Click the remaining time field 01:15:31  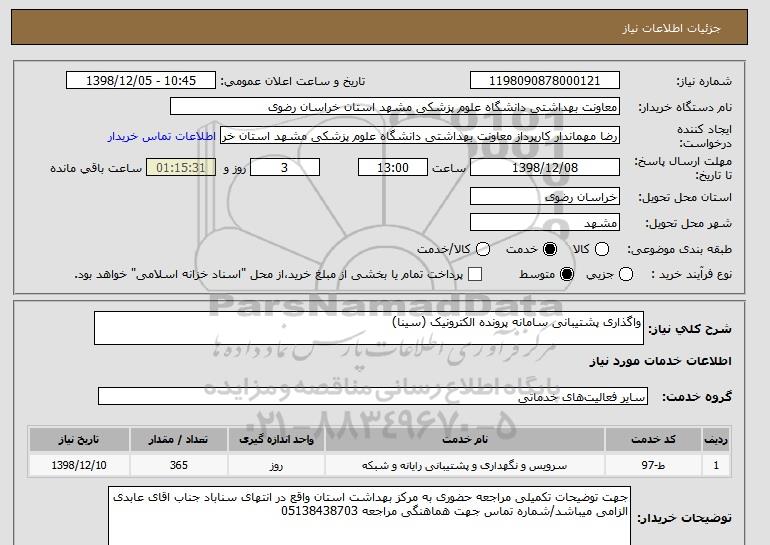pos(181,167)
